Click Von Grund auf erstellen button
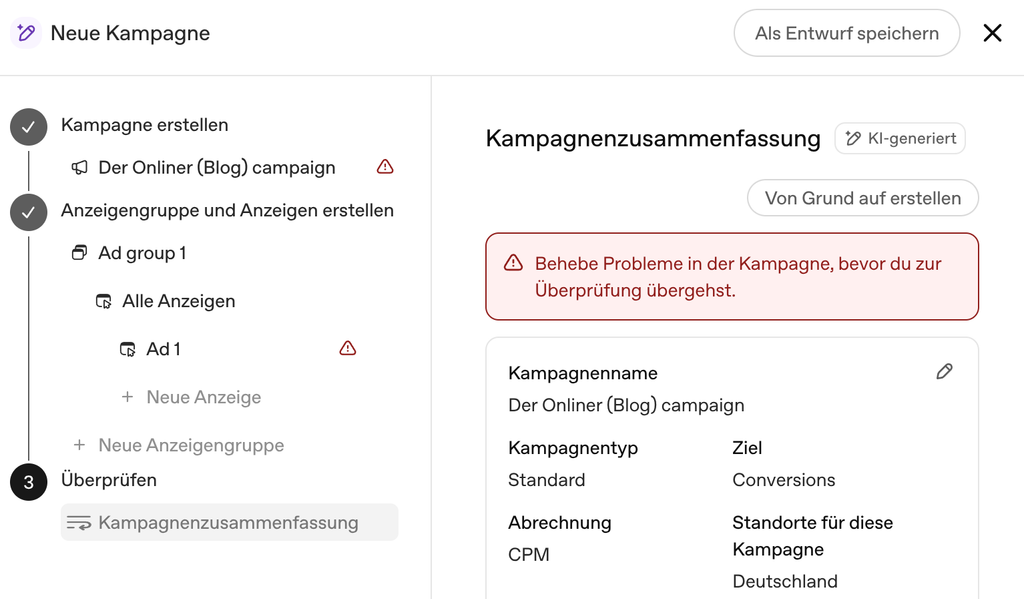This screenshot has width=1024, height=599. (x=863, y=198)
